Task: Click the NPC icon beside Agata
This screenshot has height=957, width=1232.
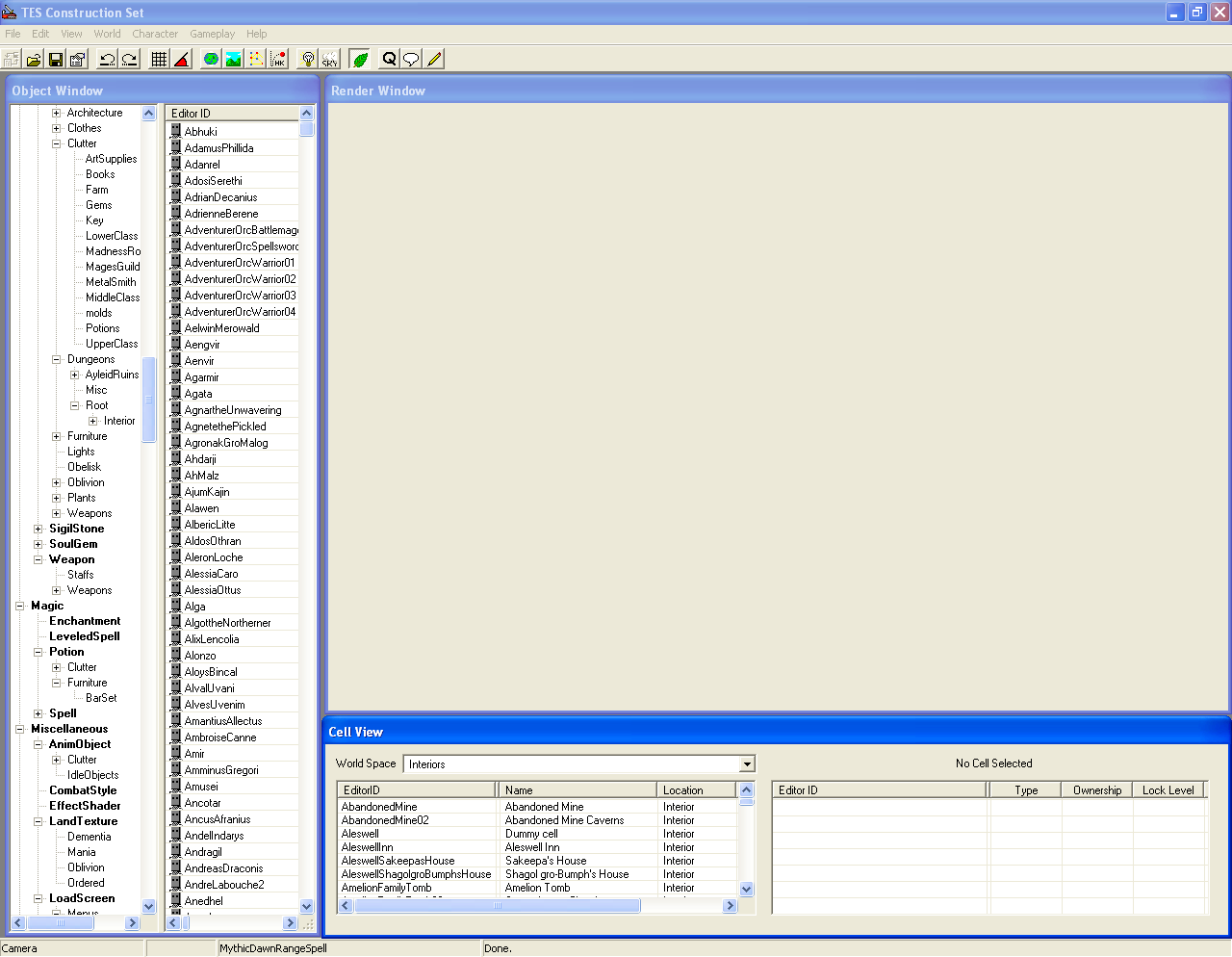Action: 175,393
